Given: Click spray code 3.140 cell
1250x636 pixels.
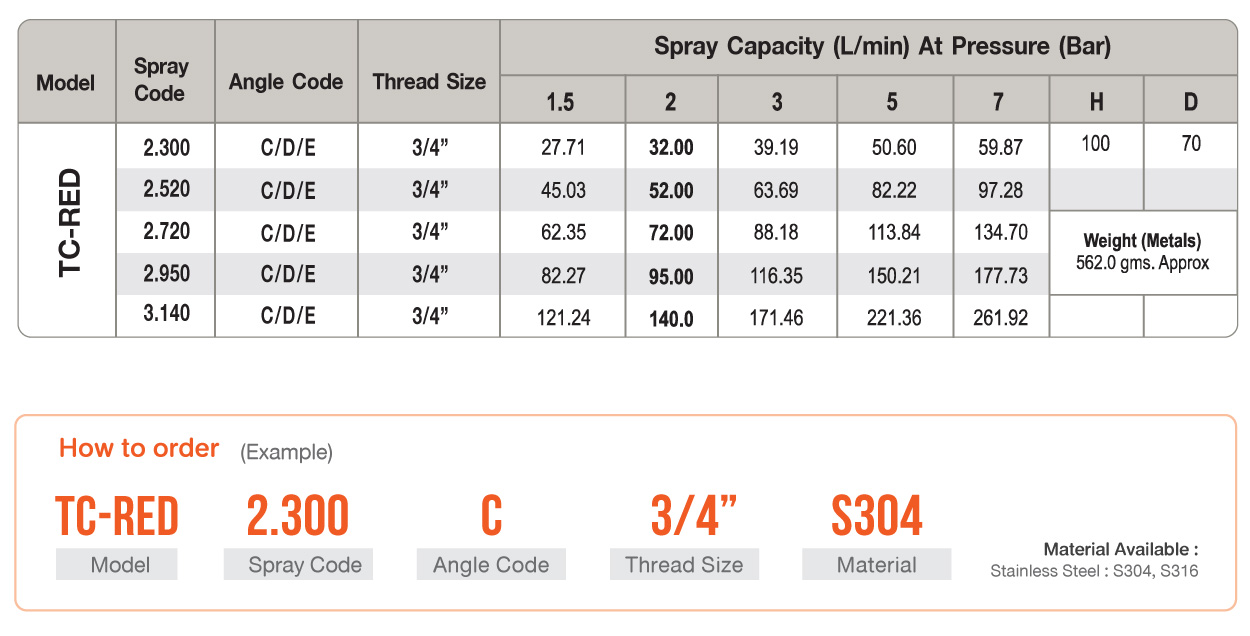Looking at the screenshot, I should pyautogui.click(x=166, y=314).
